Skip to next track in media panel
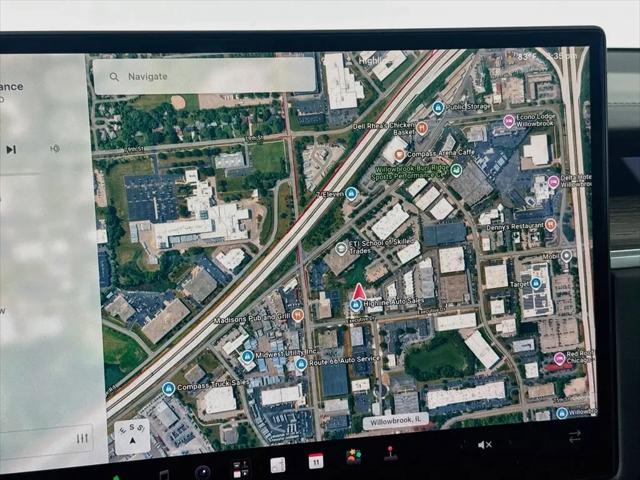Screen dimensions: 640x480 click(11, 150)
